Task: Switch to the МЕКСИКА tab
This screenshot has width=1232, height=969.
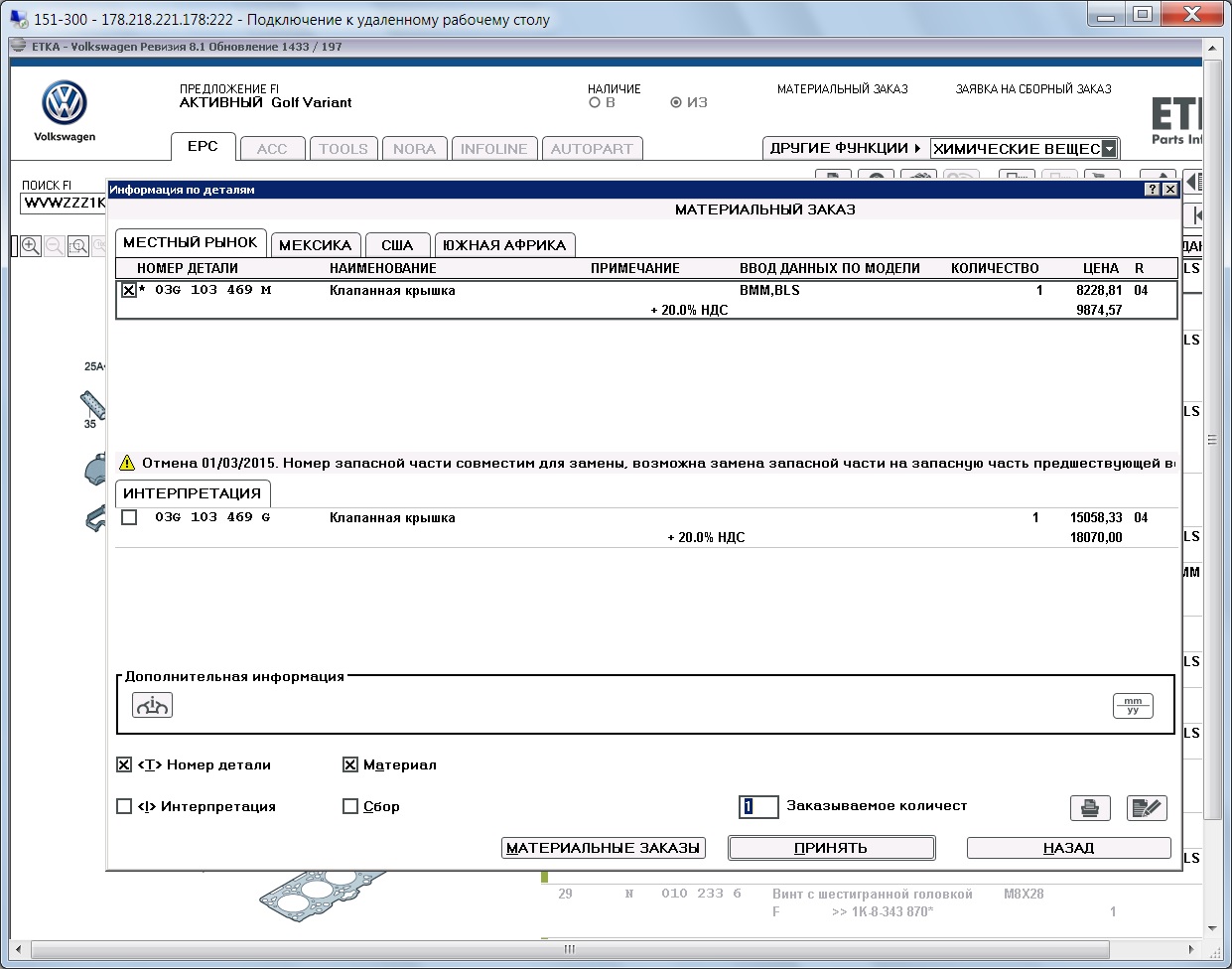Action: coord(315,245)
